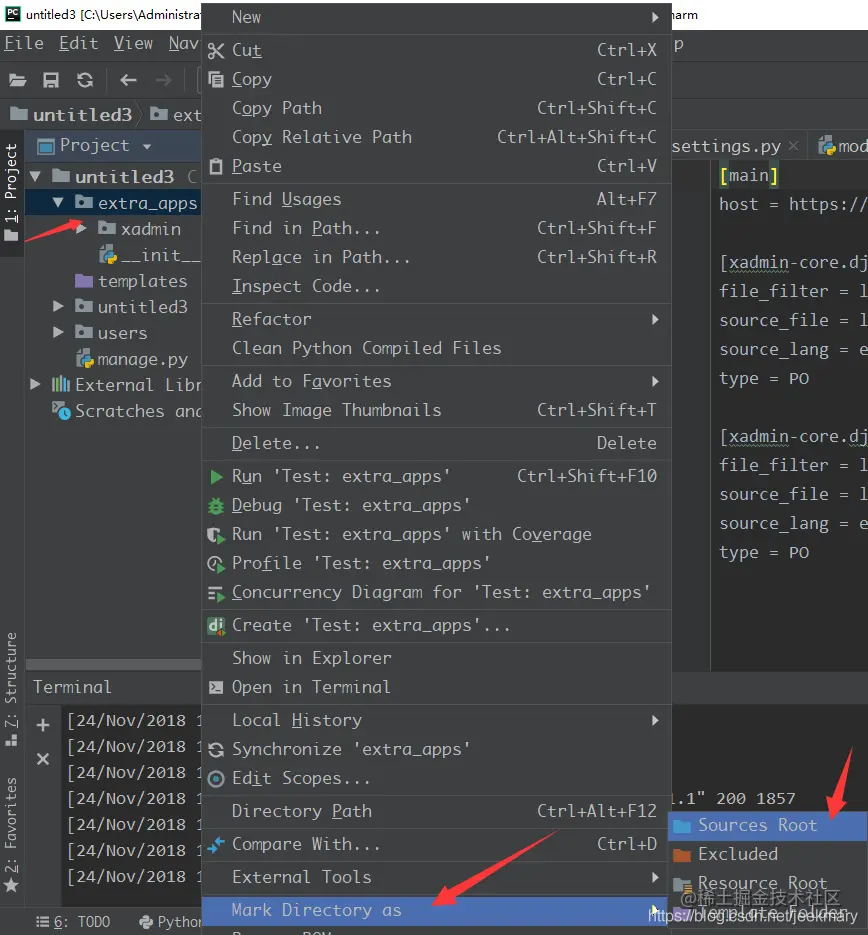868x935 pixels.
Task: Open the Structure side panel
Action: tap(11, 688)
